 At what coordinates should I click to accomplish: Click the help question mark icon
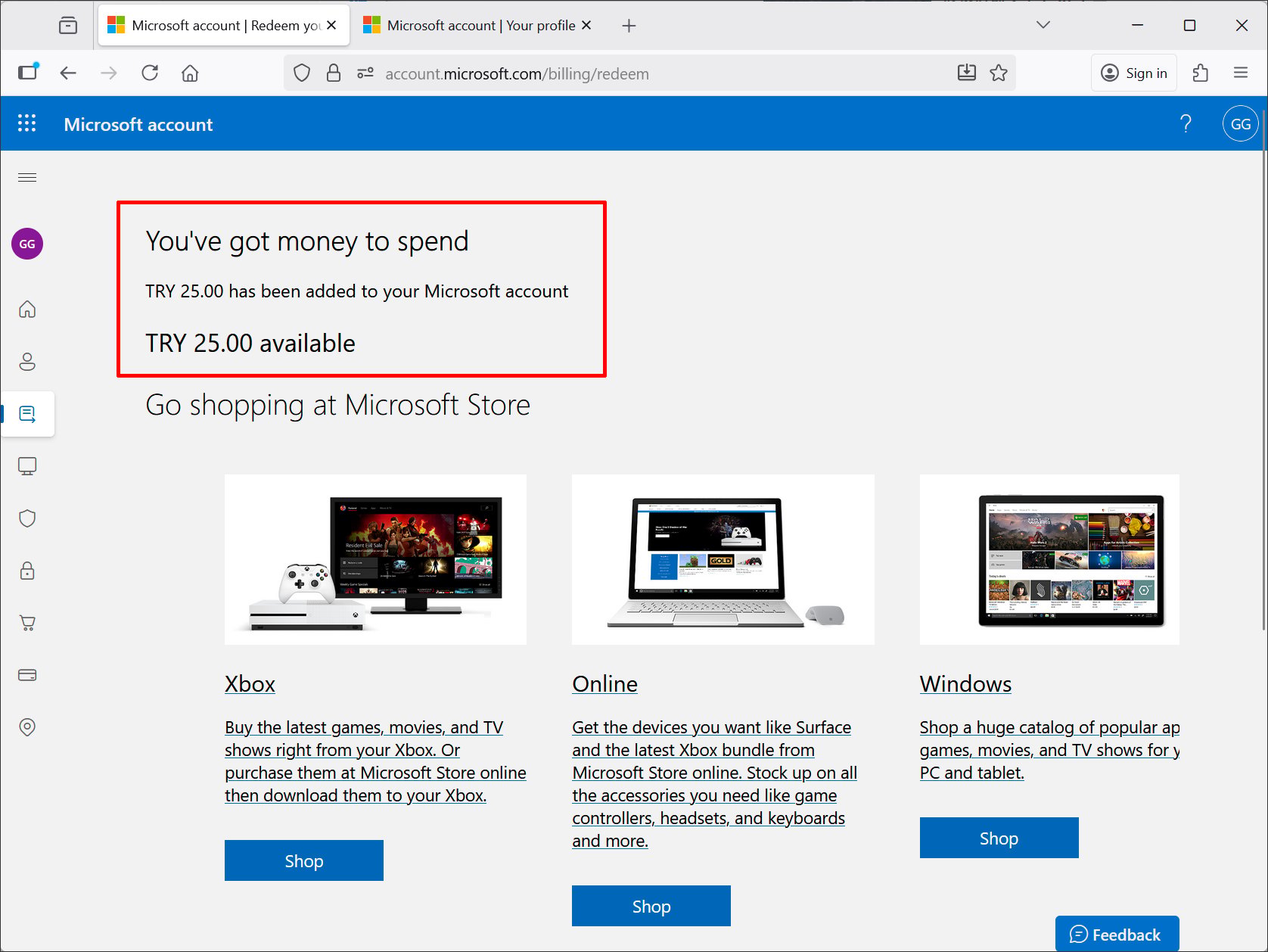coord(1186,124)
